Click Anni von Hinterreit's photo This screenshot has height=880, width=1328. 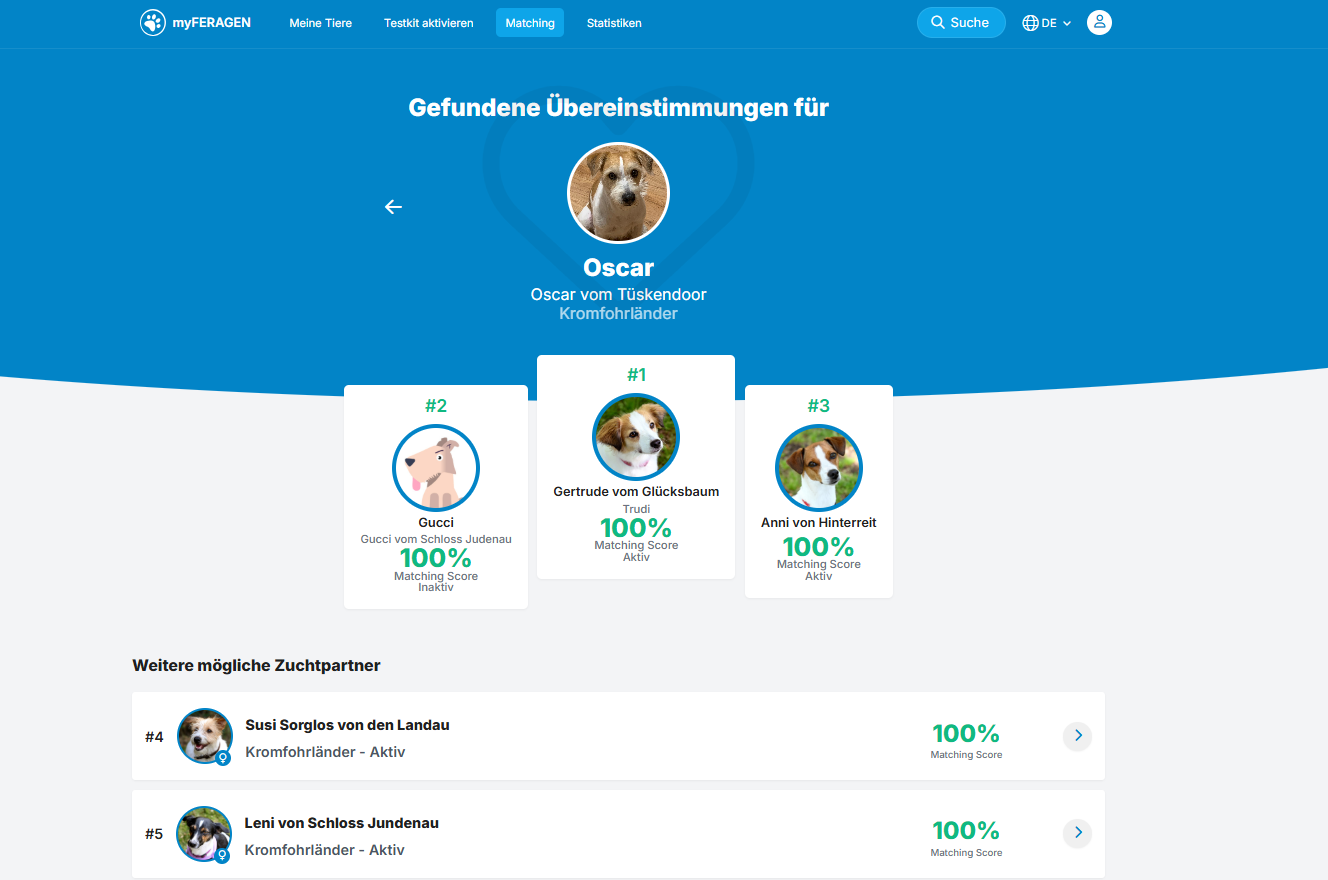click(818, 468)
